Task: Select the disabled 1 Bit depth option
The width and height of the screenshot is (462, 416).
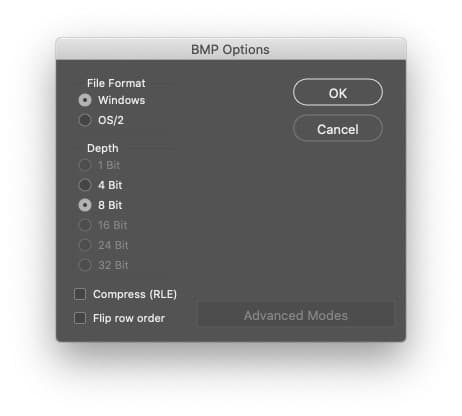Action: (x=85, y=165)
